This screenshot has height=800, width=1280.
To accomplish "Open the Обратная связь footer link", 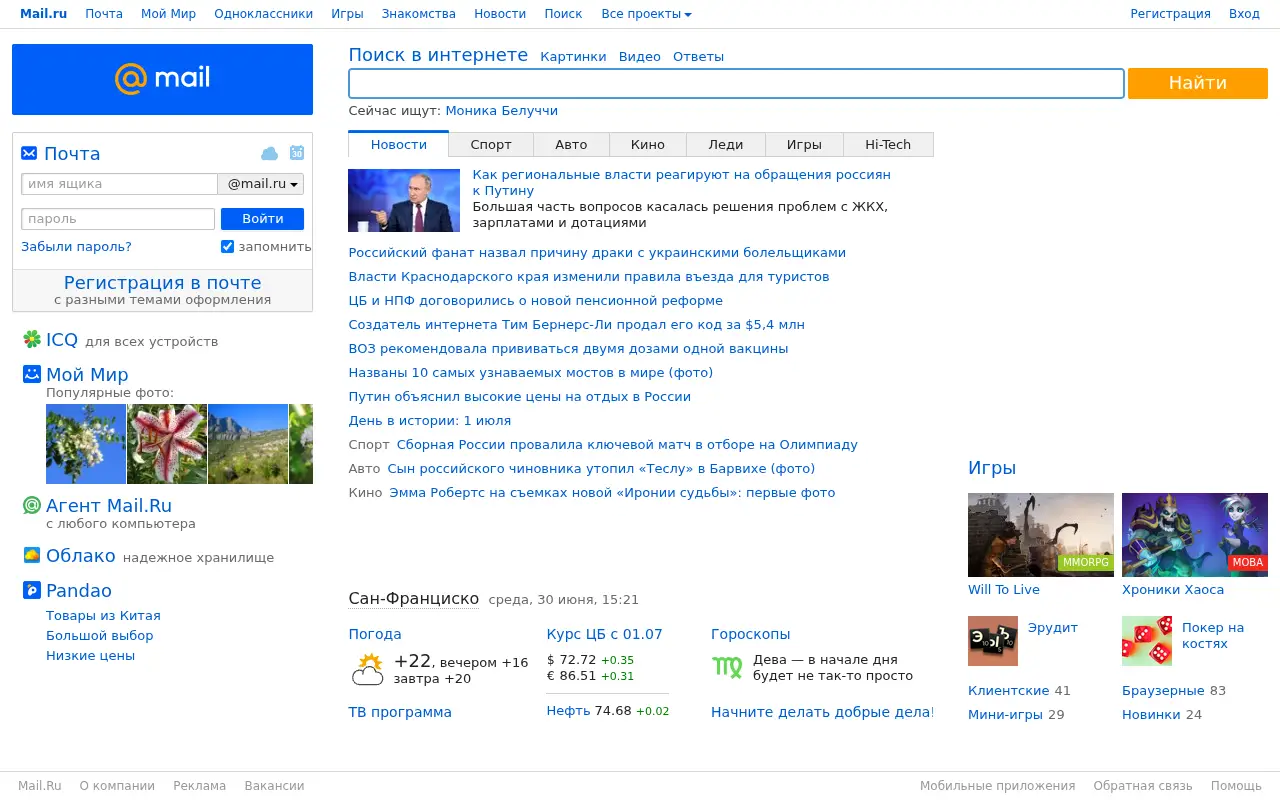I will [1143, 786].
